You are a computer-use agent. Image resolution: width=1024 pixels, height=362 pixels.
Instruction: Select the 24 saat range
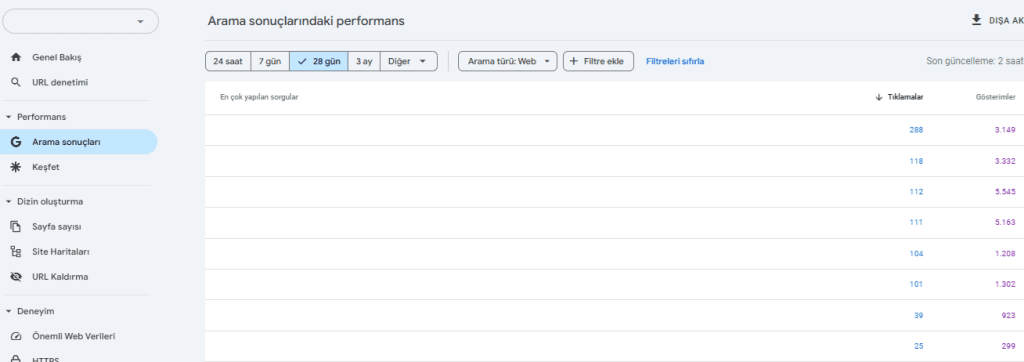tap(228, 61)
